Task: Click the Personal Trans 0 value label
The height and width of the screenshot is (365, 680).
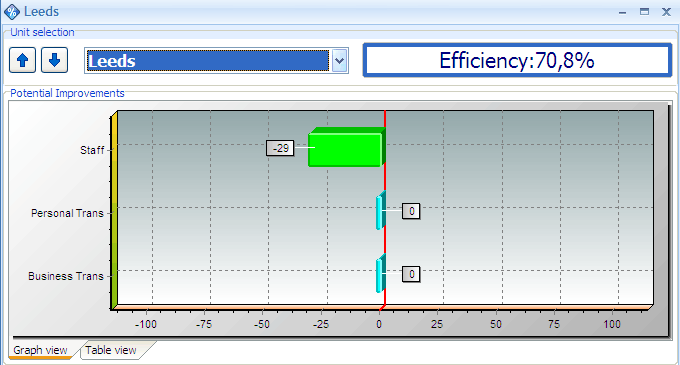Action: [x=411, y=211]
